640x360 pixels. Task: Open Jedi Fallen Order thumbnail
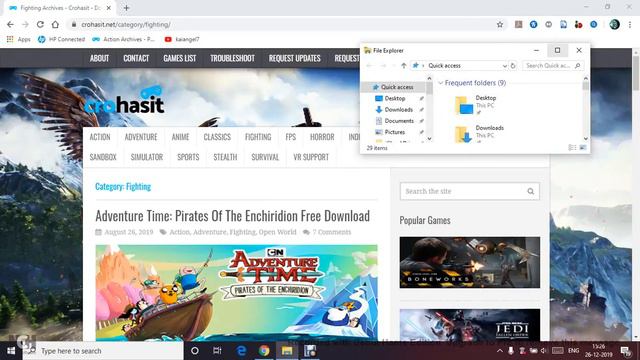coord(469,325)
